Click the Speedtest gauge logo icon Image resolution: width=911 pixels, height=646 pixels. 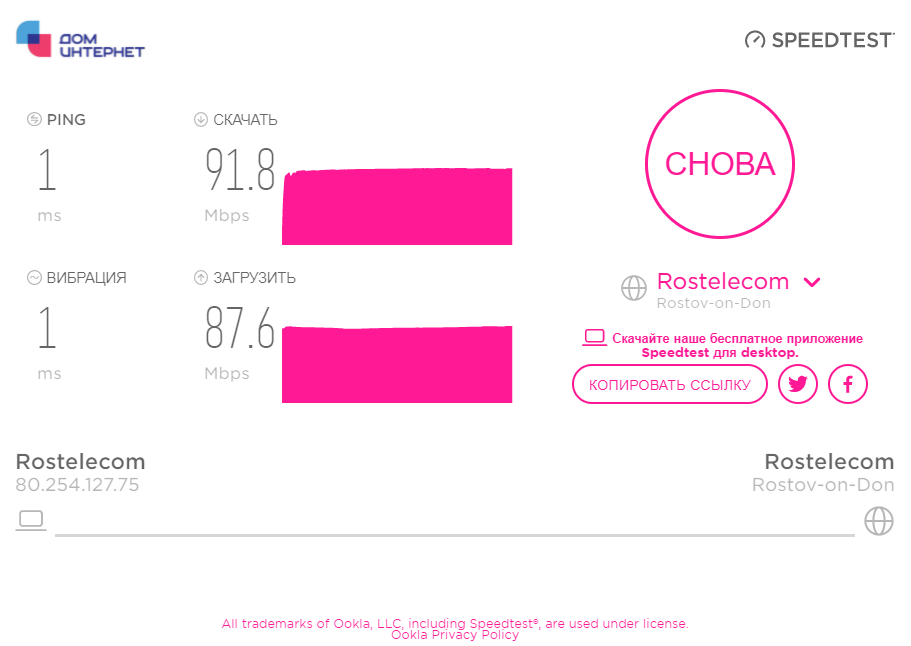pyautogui.click(x=755, y=40)
